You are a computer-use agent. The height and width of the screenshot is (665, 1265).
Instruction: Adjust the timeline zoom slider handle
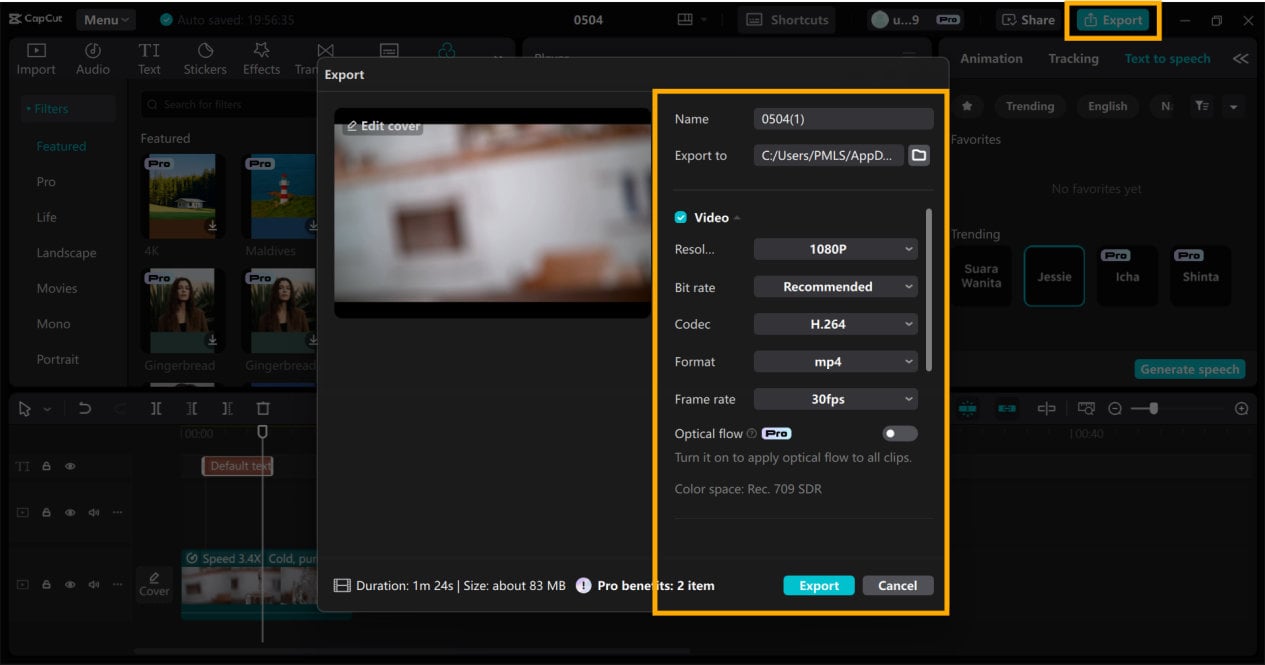tap(1154, 408)
